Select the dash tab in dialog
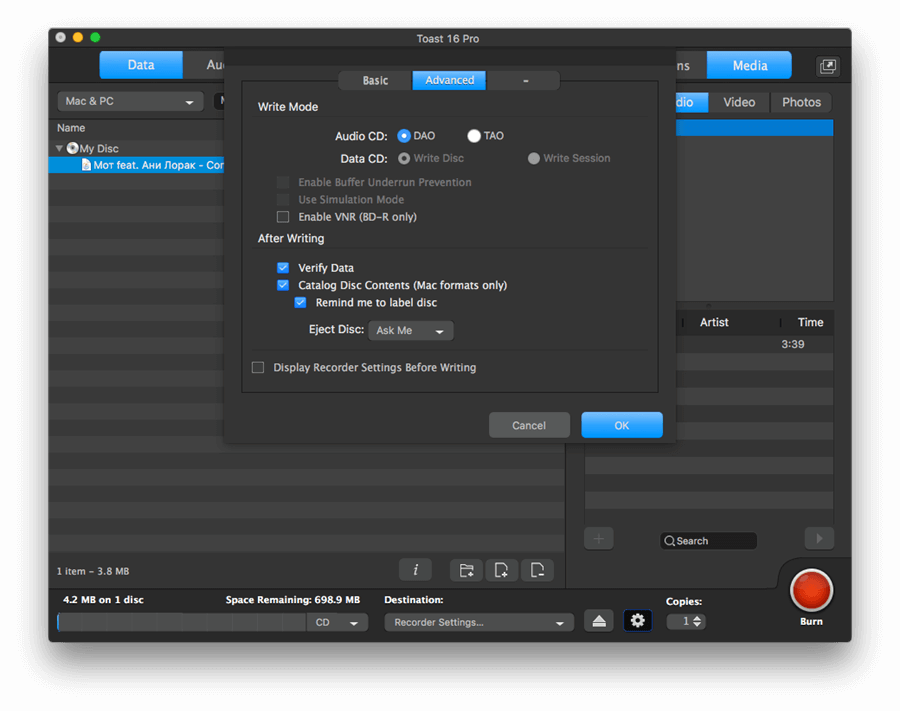The width and height of the screenshot is (900, 711). (x=525, y=80)
